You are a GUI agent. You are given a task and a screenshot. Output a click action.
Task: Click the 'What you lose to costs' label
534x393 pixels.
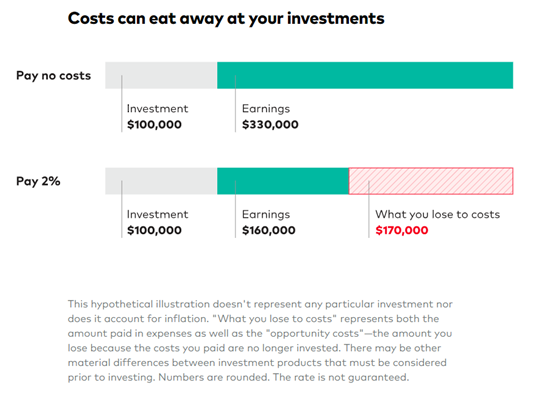tap(438, 214)
